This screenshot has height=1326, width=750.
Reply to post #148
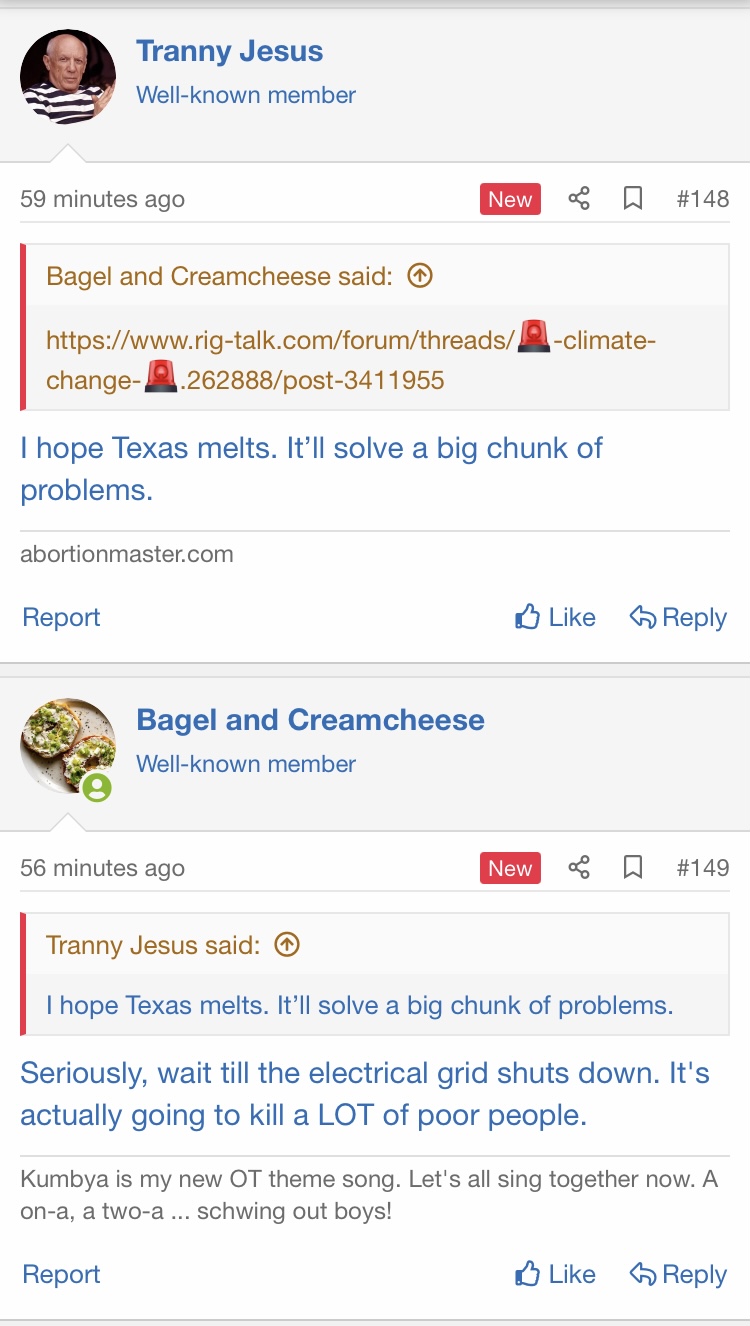678,617
